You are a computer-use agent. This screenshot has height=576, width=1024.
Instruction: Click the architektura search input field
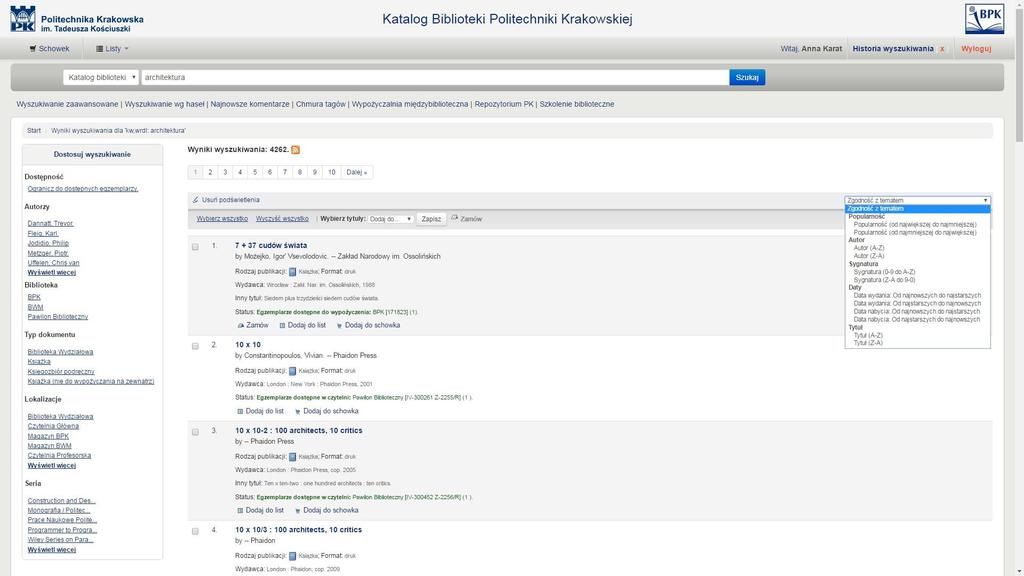tap(435, 77)
